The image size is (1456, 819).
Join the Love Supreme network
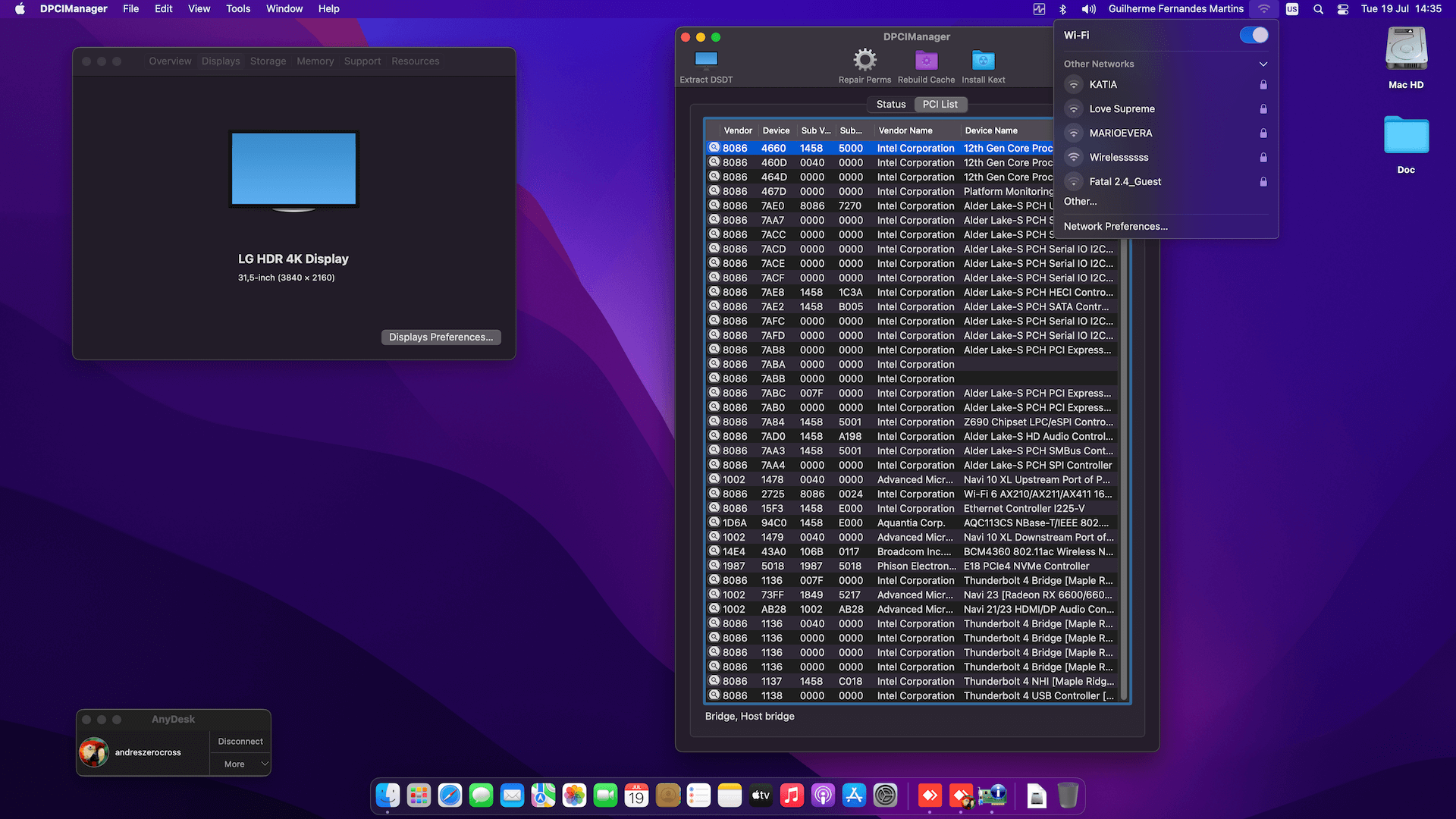pyautogui.click(x=1122, y=108)
